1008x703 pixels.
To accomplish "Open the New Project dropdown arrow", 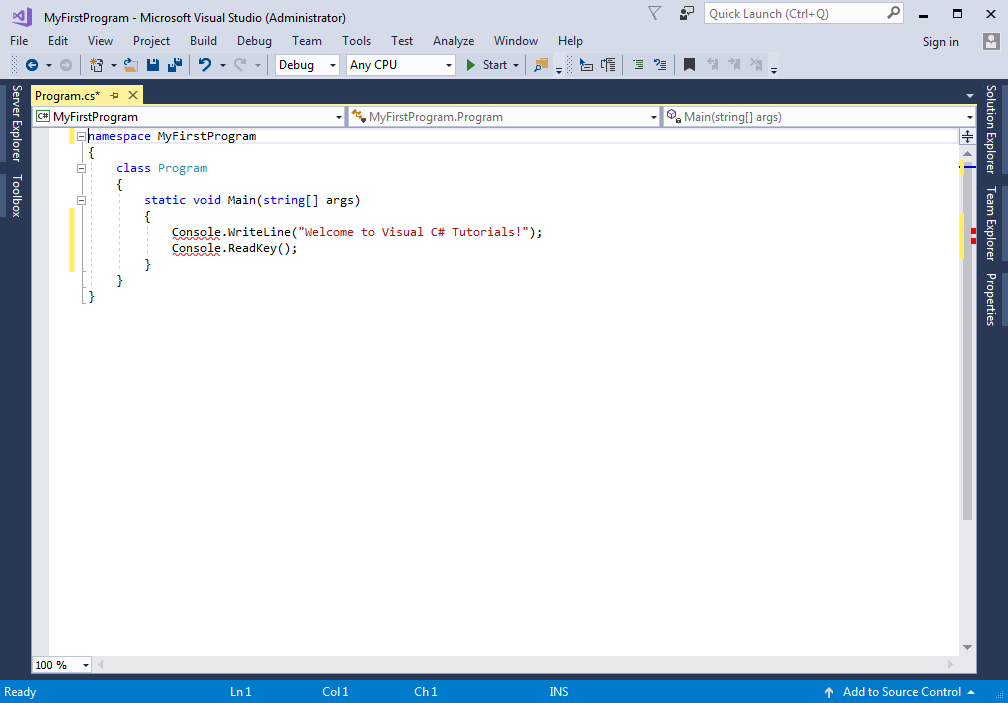I will click(x=113, y=66).
